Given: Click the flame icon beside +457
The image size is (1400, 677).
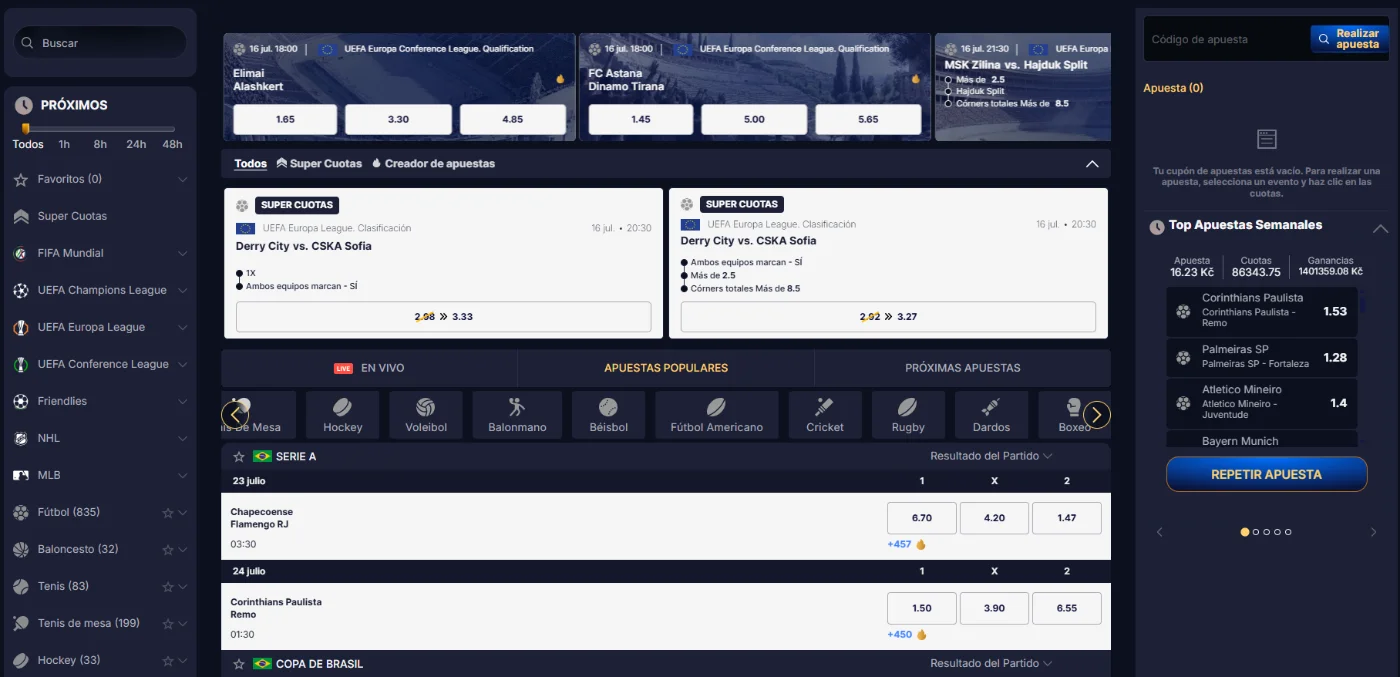Looking at the screenshot, I should pos(921,544).
